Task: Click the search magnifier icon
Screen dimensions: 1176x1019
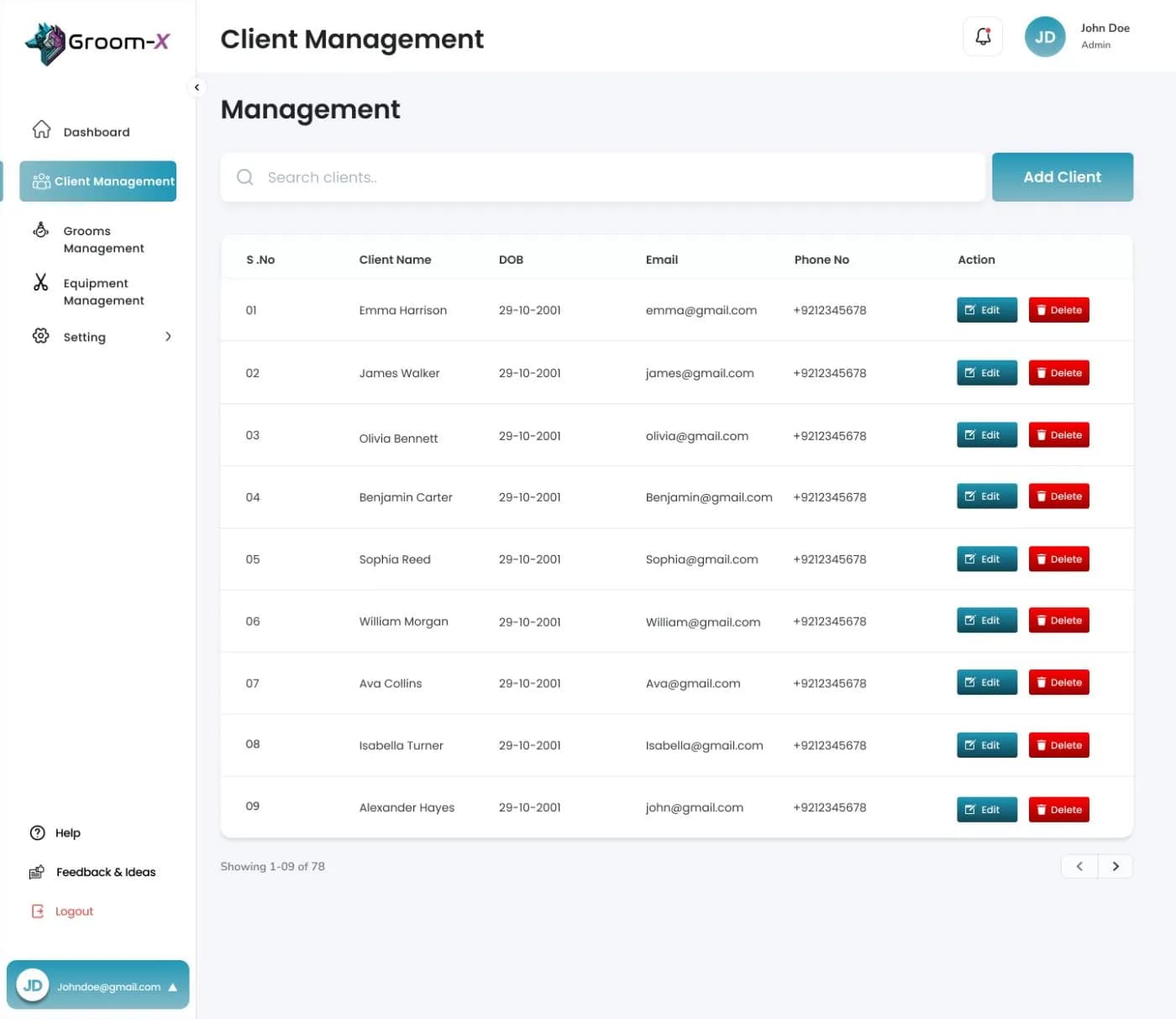Action: pyautogui.click(x=244, y=177)
